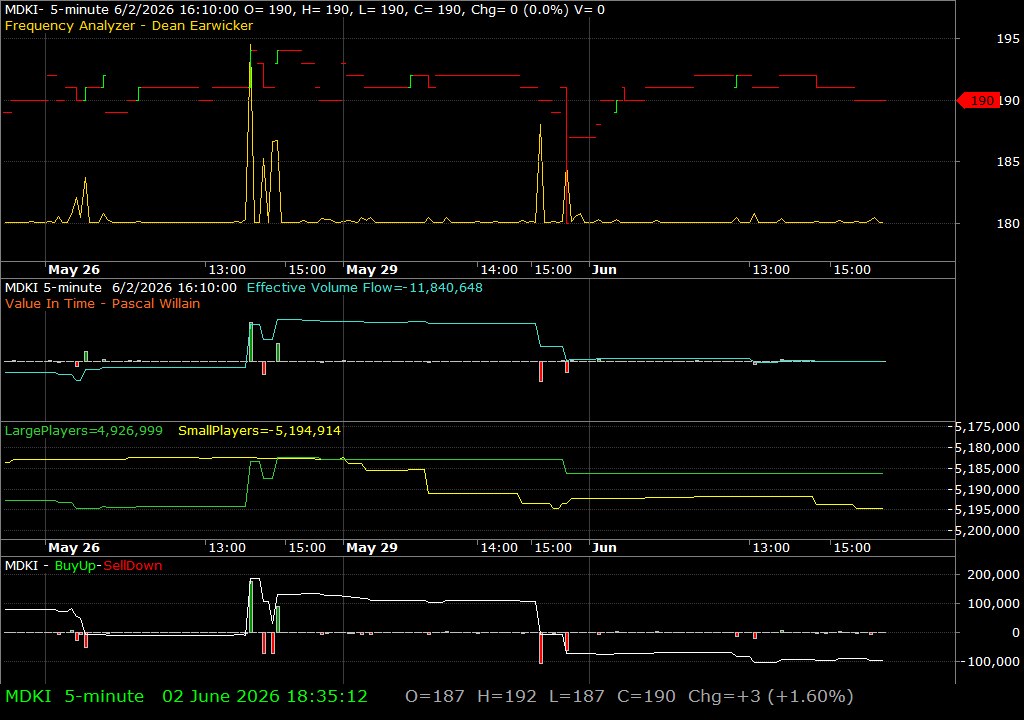Click '14:00' on the lower time axis

[x=499, y=548]
